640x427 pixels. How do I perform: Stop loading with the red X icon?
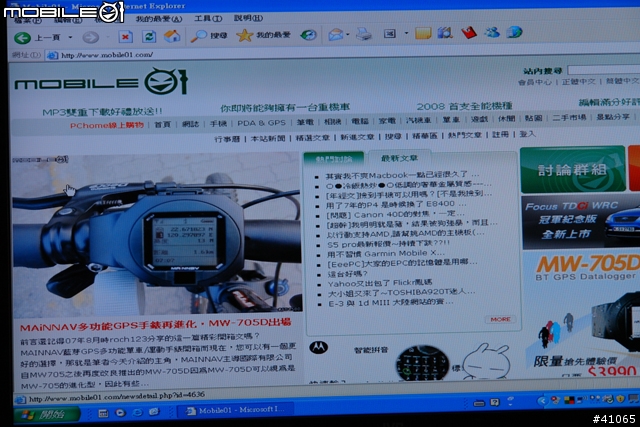point(125,37)
